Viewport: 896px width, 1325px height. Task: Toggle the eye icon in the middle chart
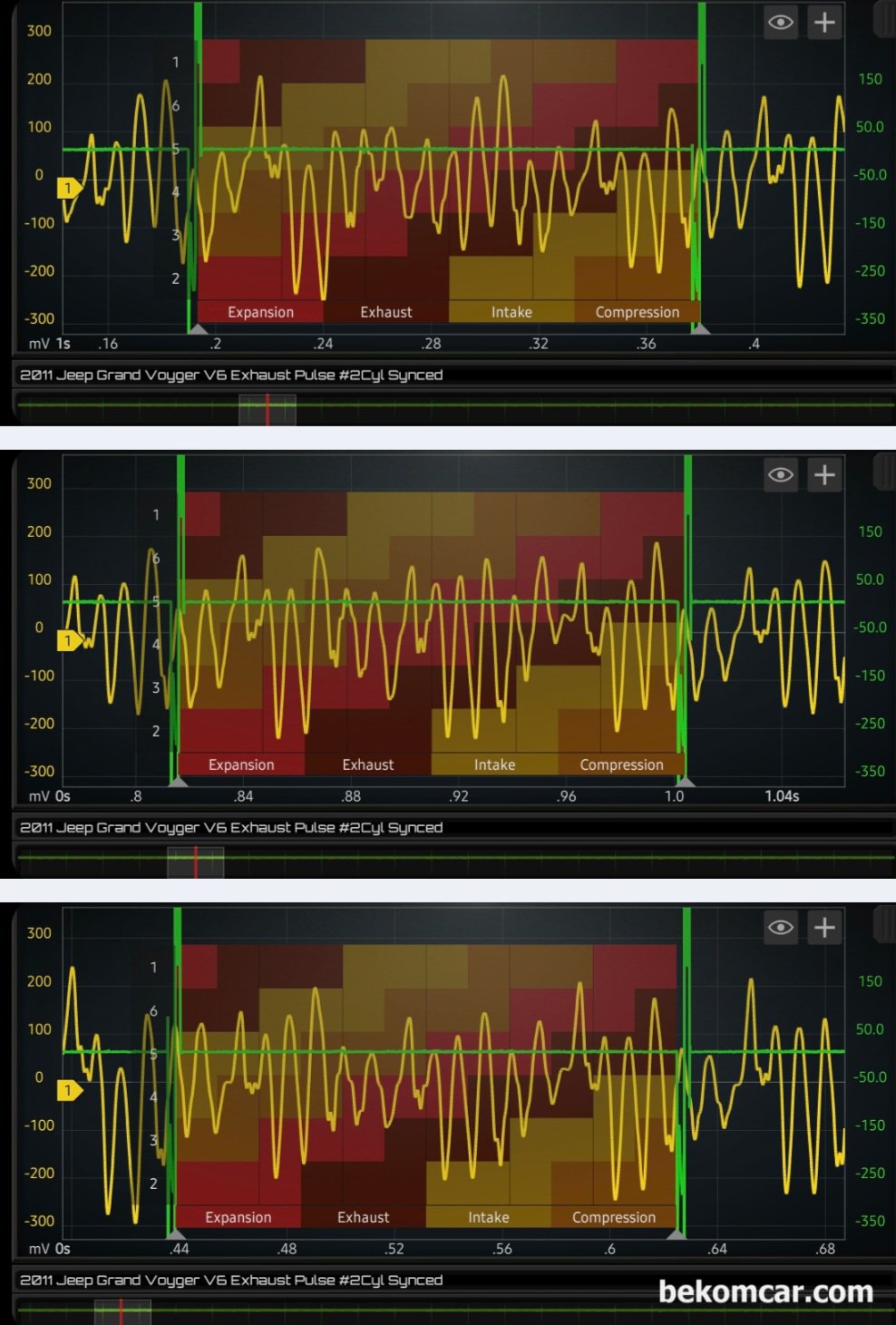pos(780,475)
